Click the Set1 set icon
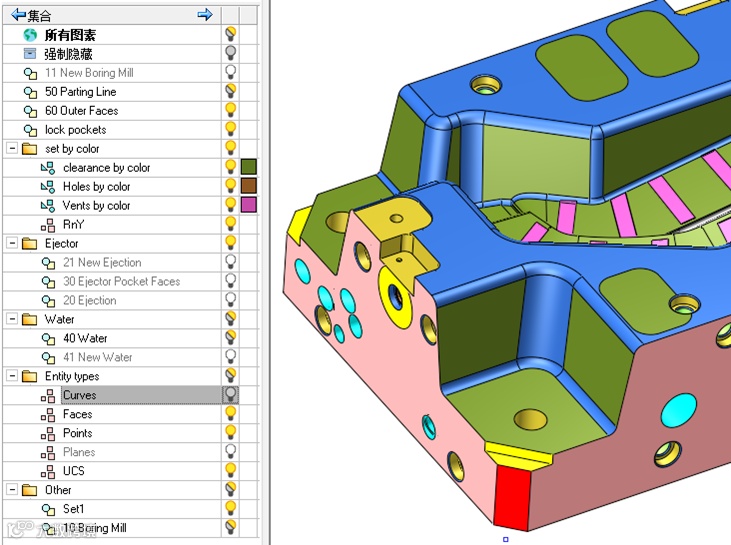This screenshot has width=731, height=545. click(x=48, y=509)
